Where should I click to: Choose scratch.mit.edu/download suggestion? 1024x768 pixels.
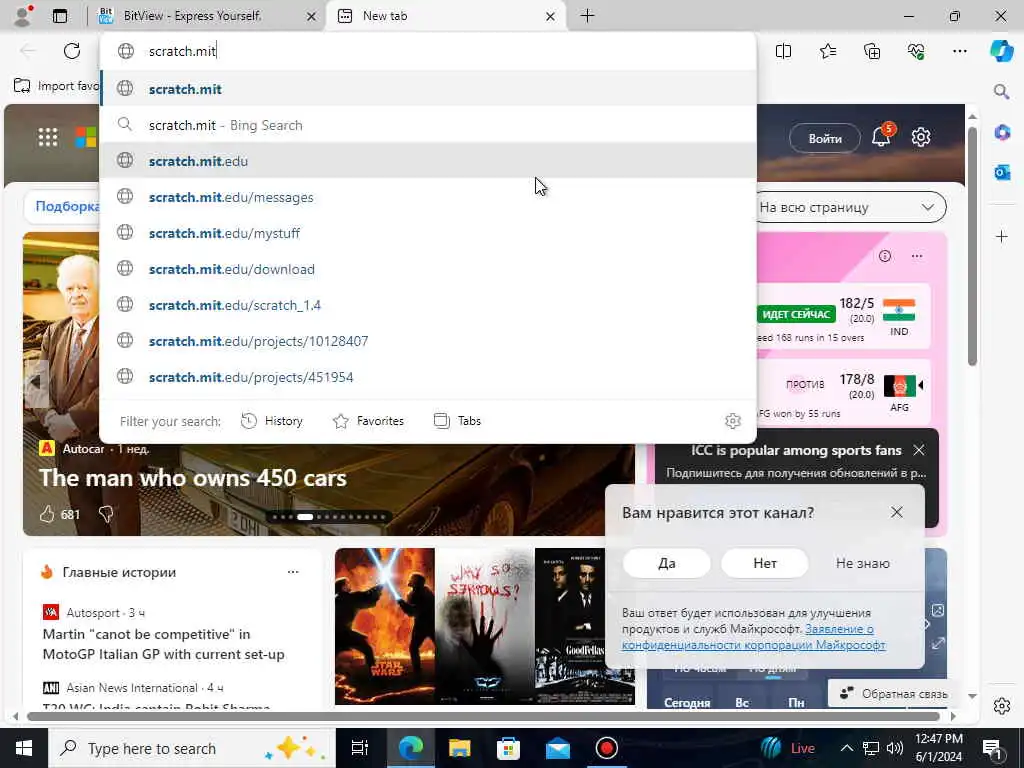tap(428, 269)
